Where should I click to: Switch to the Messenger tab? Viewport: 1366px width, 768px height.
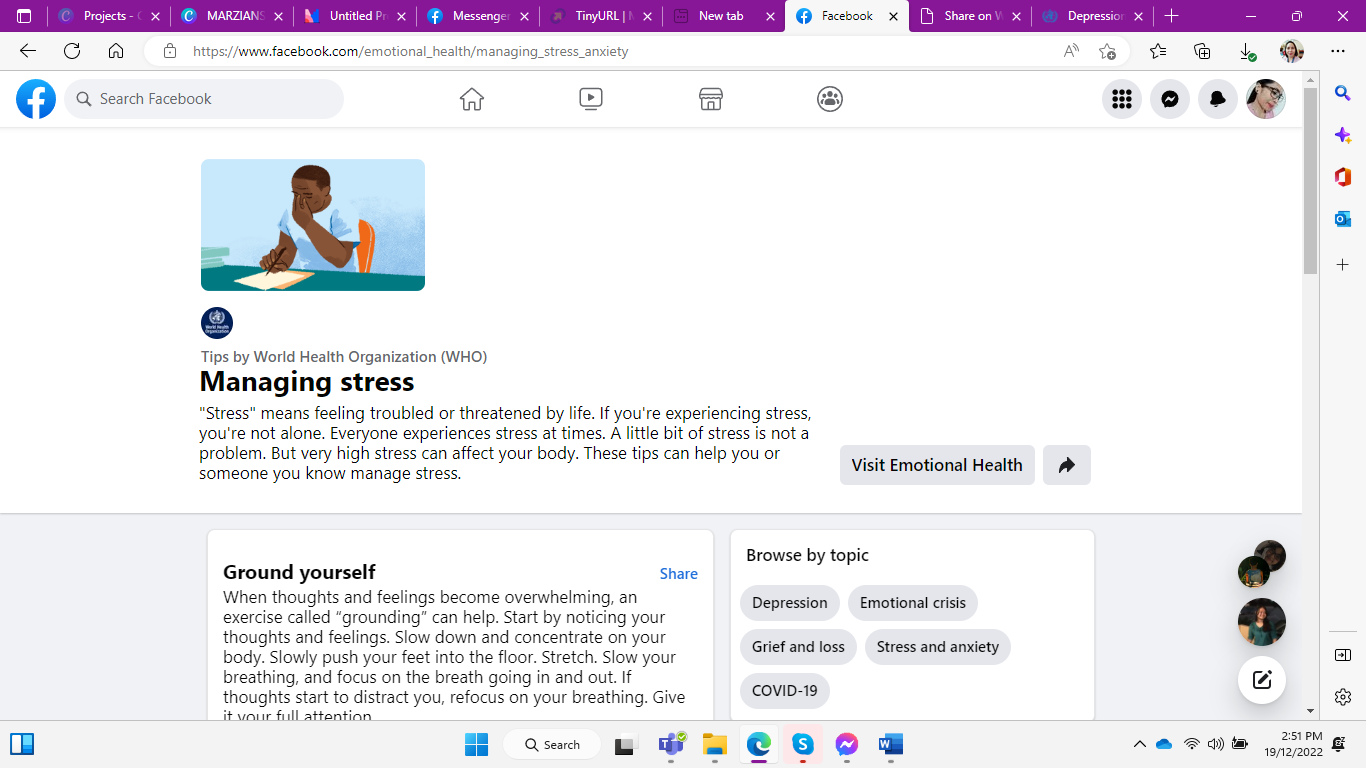click(x=478, y=16)
